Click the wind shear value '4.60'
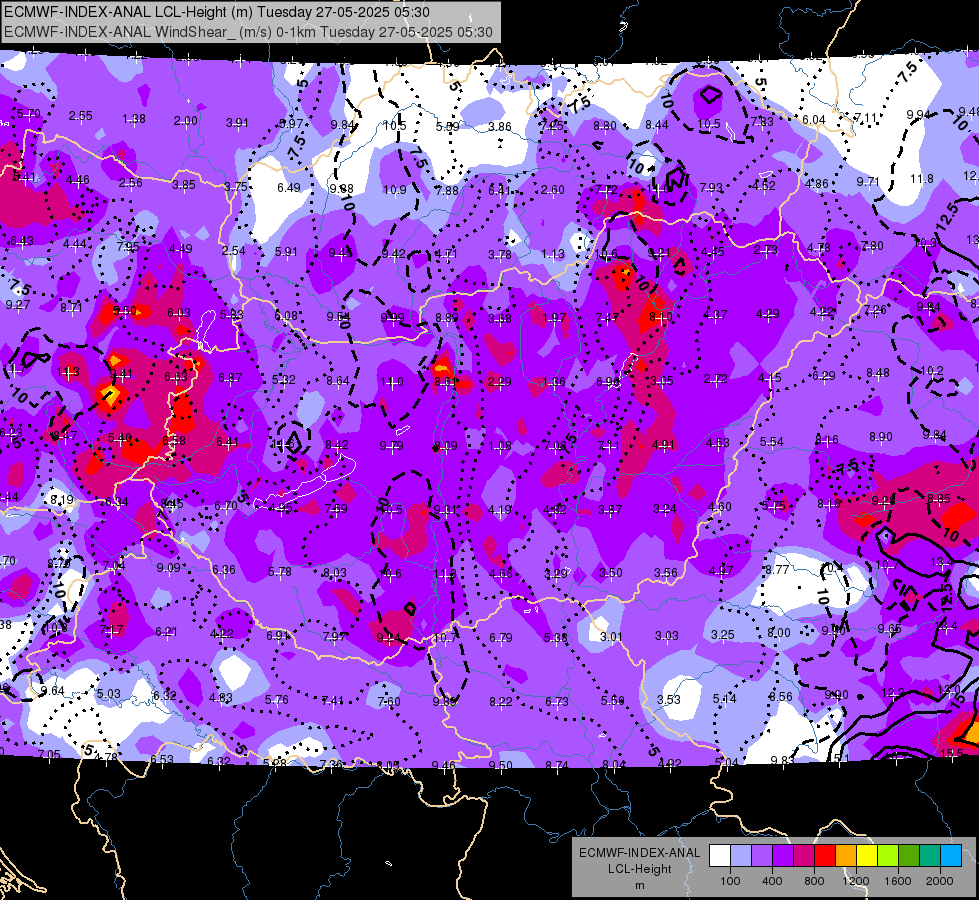 [720, 507]
